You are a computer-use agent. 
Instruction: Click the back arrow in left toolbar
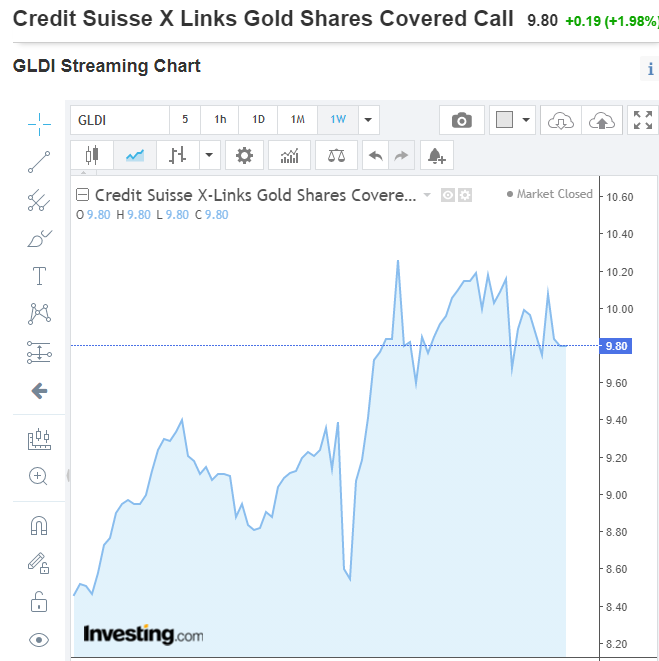[39, 391]
